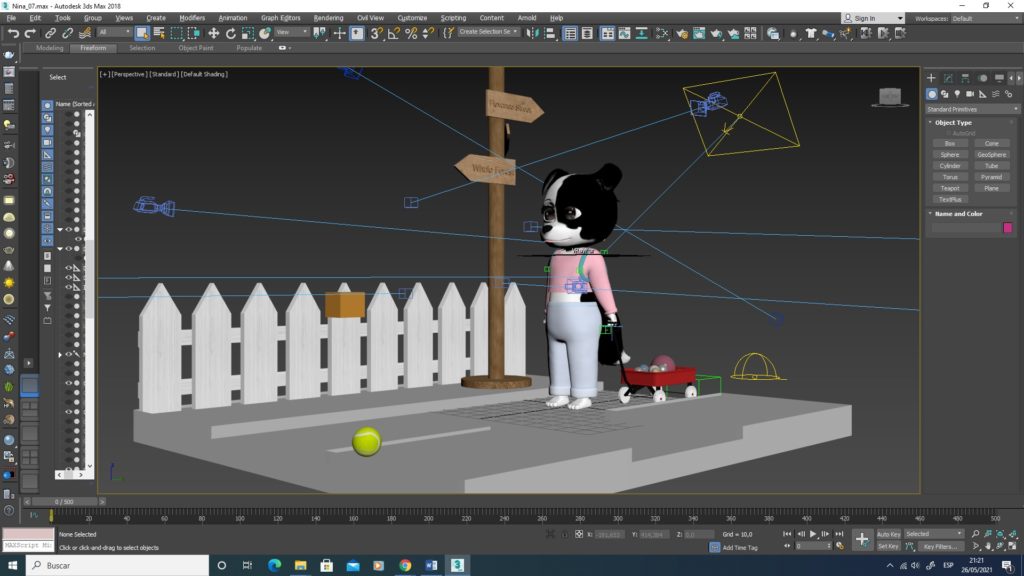Select the Move tool in the toolbar
Screen dimensions: 1024x576
click(214, 33)
